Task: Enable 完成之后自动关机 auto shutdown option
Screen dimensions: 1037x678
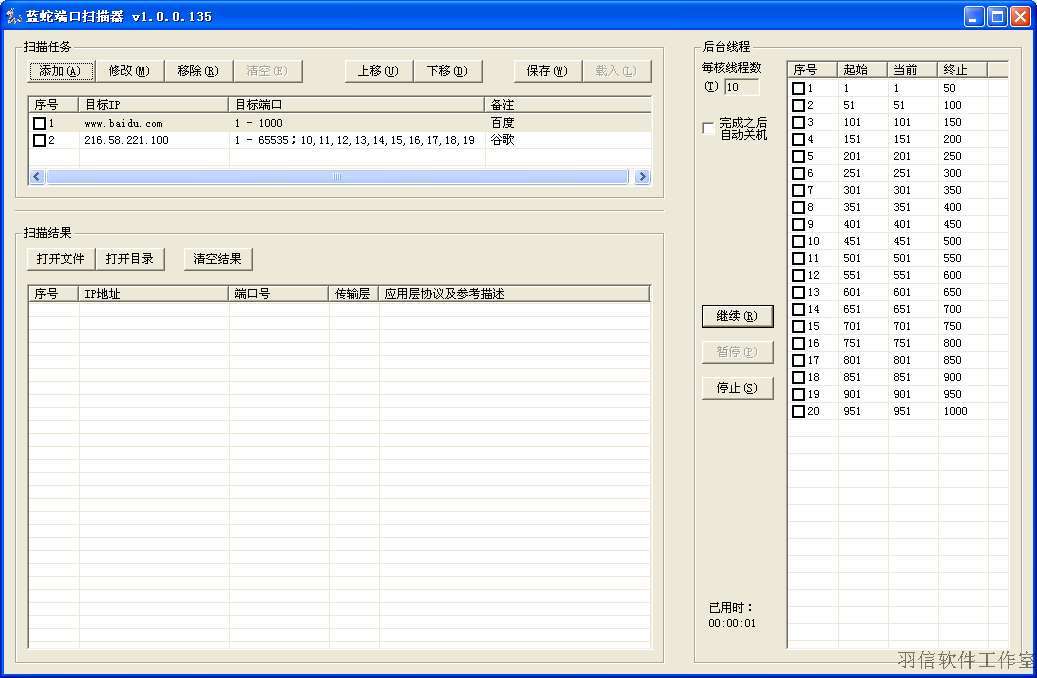Action: pyautogui.click(x=709, y=128)
